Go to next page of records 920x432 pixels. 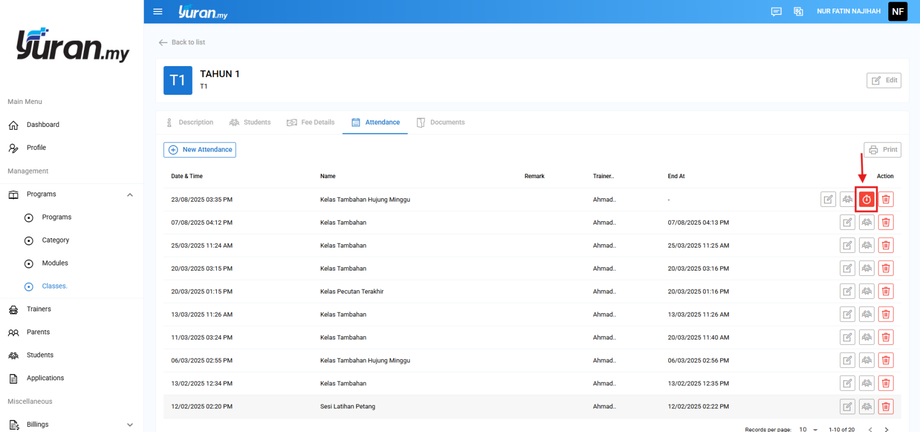886,429
